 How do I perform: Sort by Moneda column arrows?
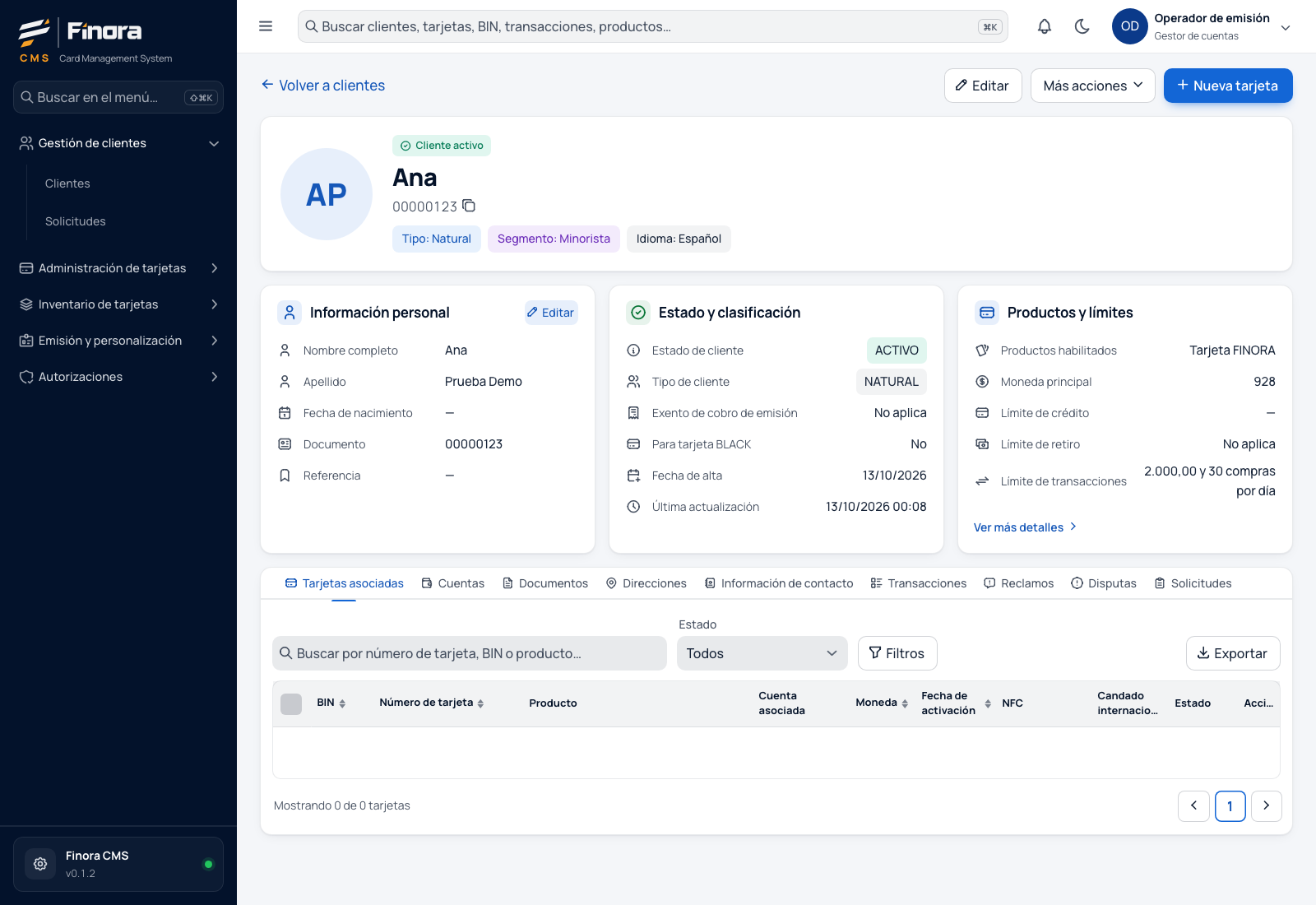point(905,703)
